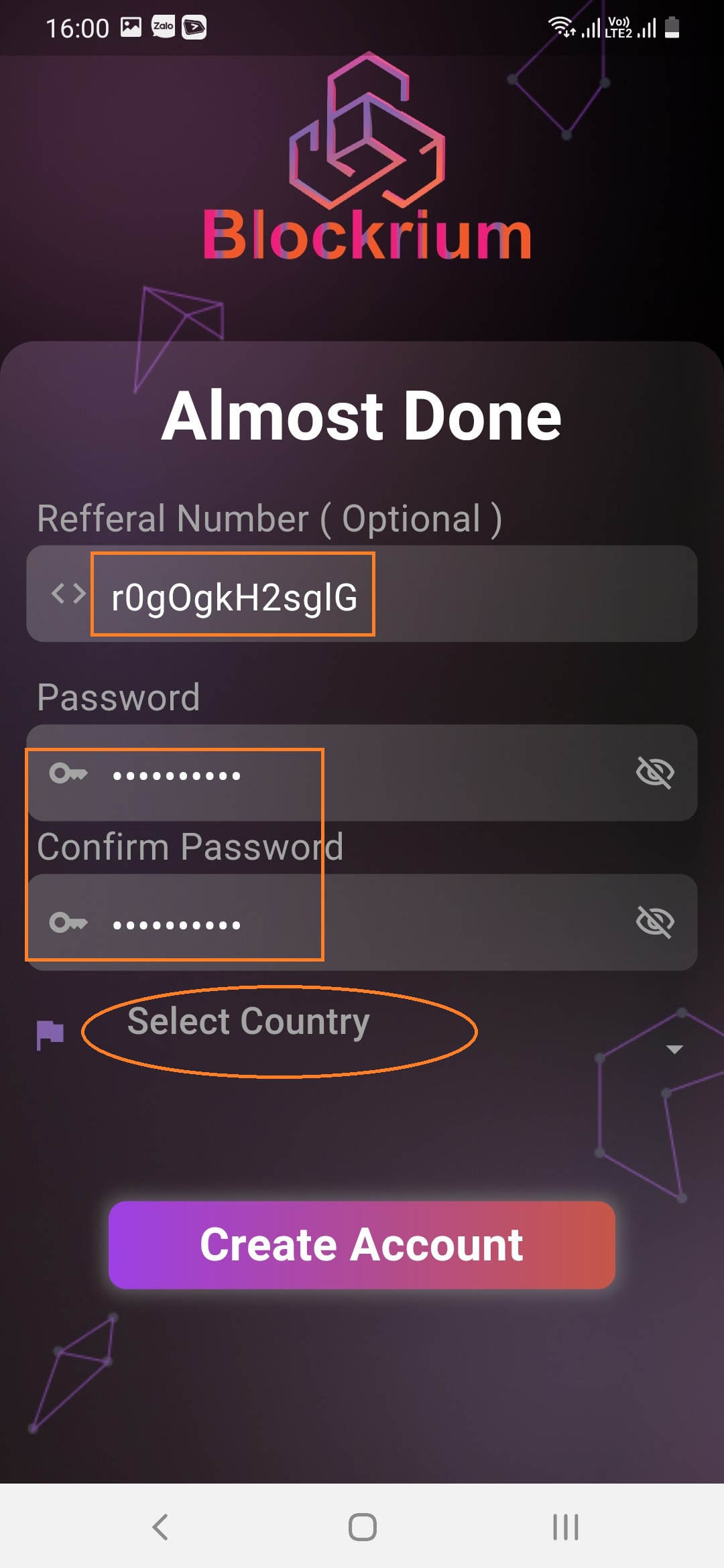Show the Confirm Password field contents
Image resolution: width=724 pixels, height=1568 pixels.
point(654,922)
